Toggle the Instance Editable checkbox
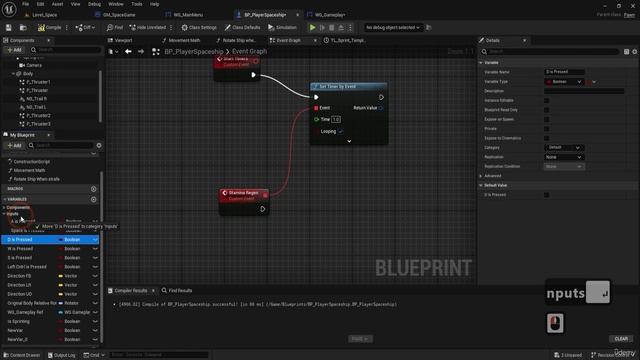The image size is (640, 360). pos(547,100)
